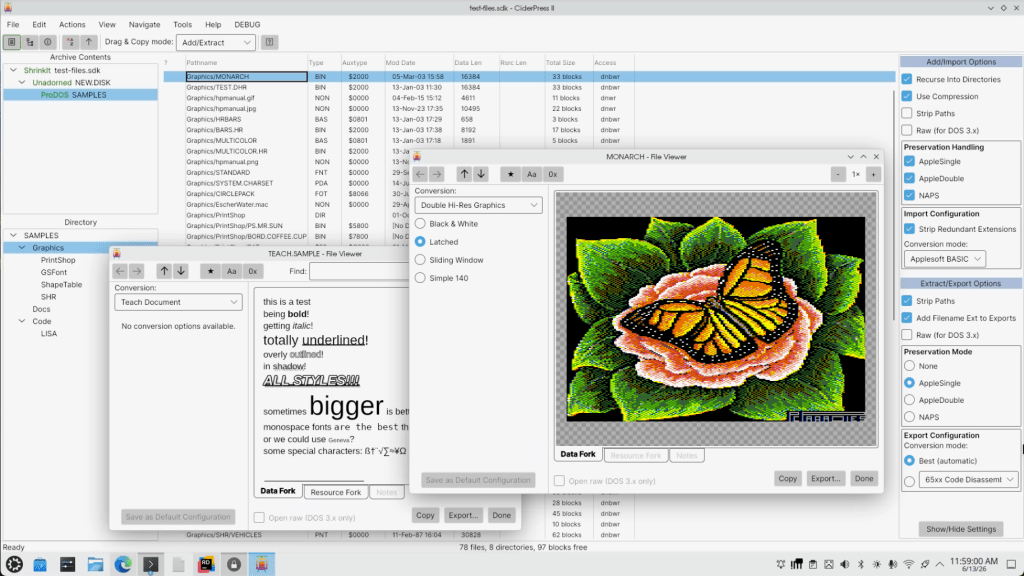
Task: Click the navigate-up arrow in main toolbar
Action: pyautogui.click(x=88, y=42)
